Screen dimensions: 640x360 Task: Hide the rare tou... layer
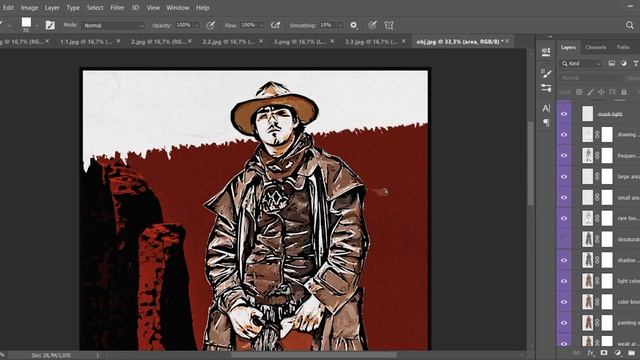564,218
